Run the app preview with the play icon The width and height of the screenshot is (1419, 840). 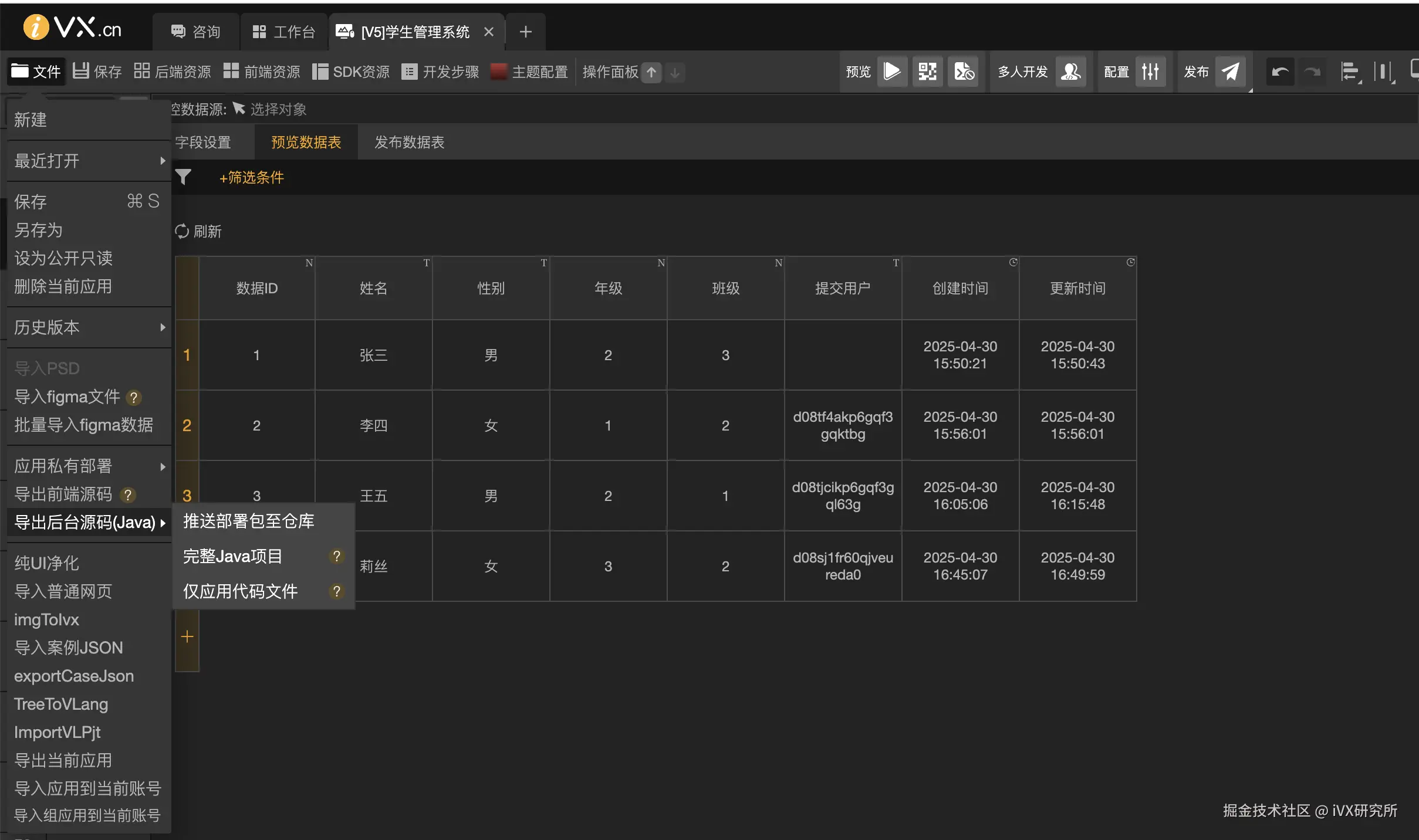point(891,71)
